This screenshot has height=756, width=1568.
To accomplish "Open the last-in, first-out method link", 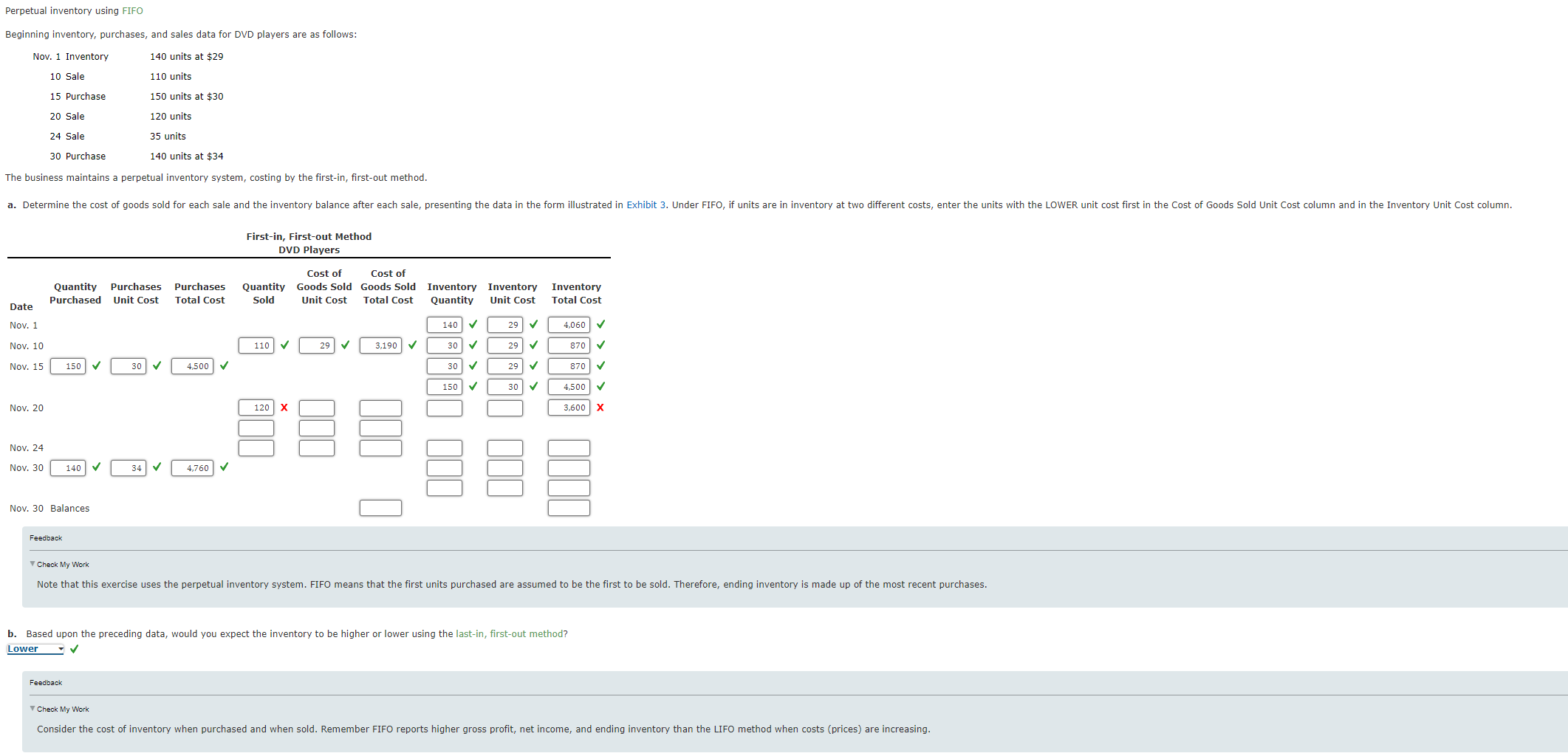I will (x=509, y=633).
